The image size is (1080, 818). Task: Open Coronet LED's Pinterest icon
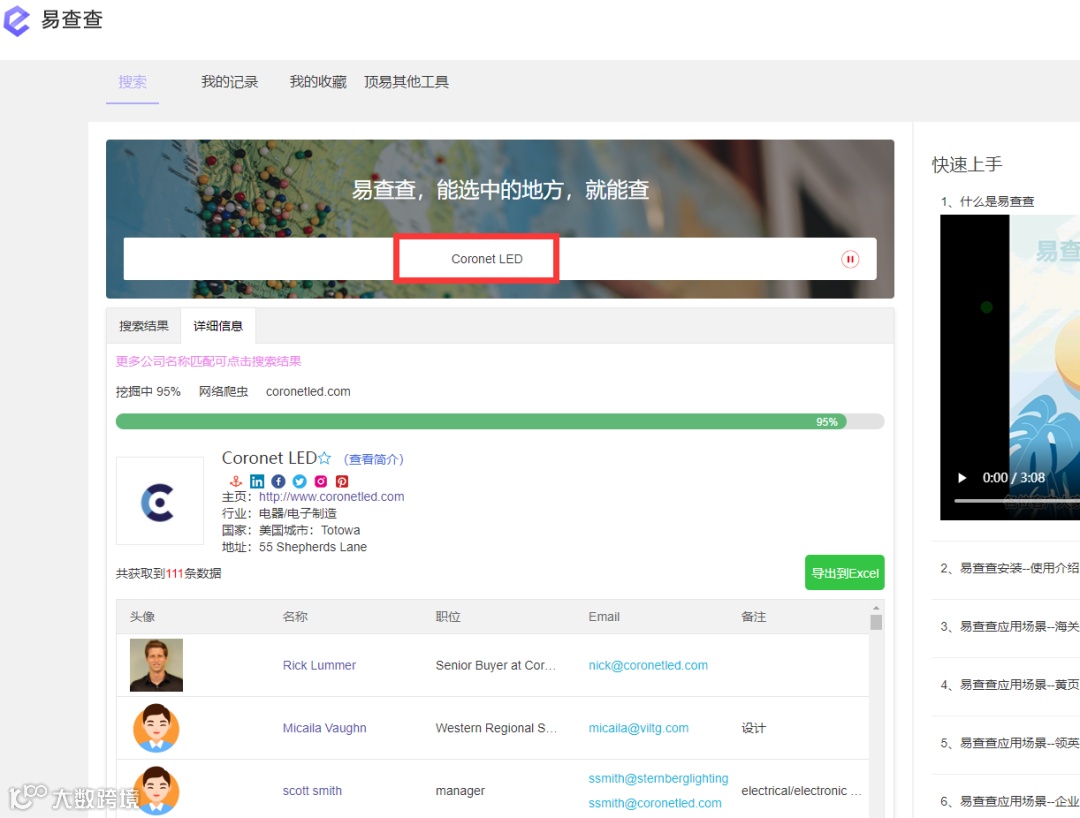tap(342, 481)
